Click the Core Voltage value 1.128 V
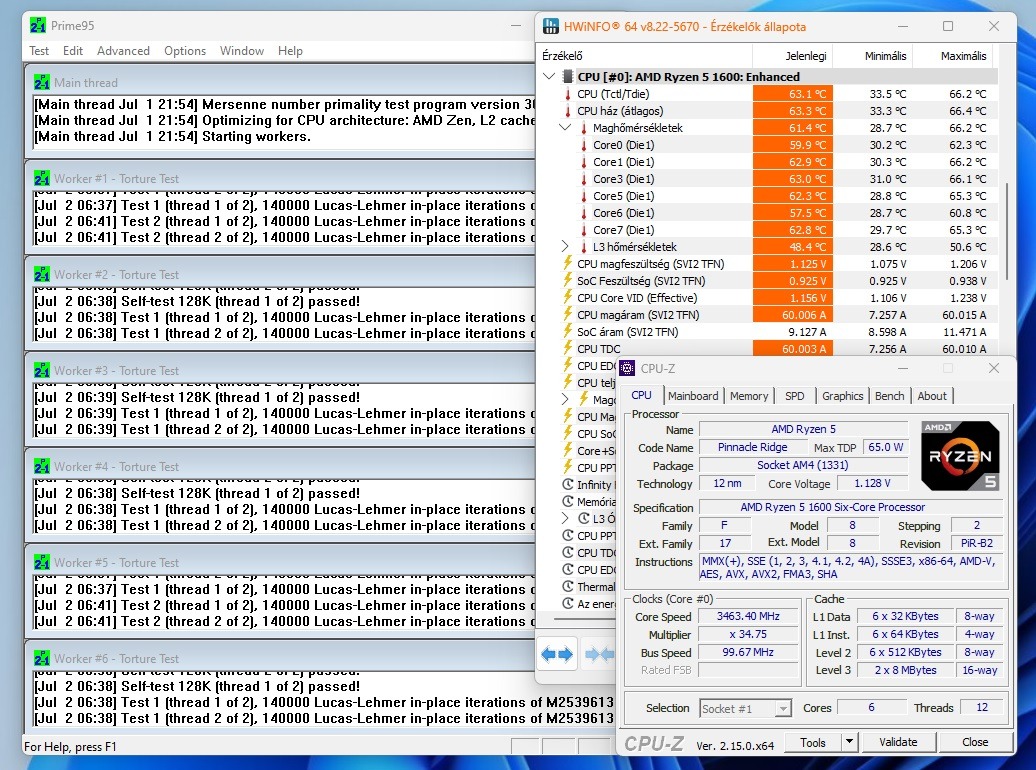 [x=872, y=483]
